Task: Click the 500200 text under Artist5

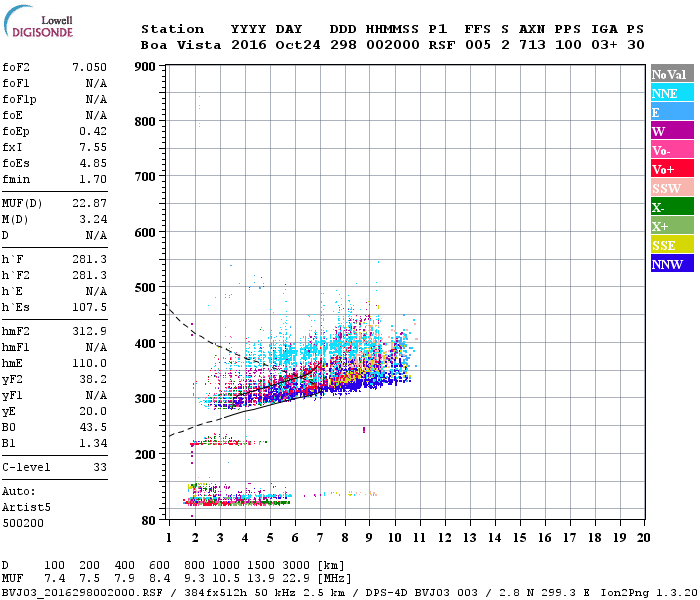Action: coord(23,523)
